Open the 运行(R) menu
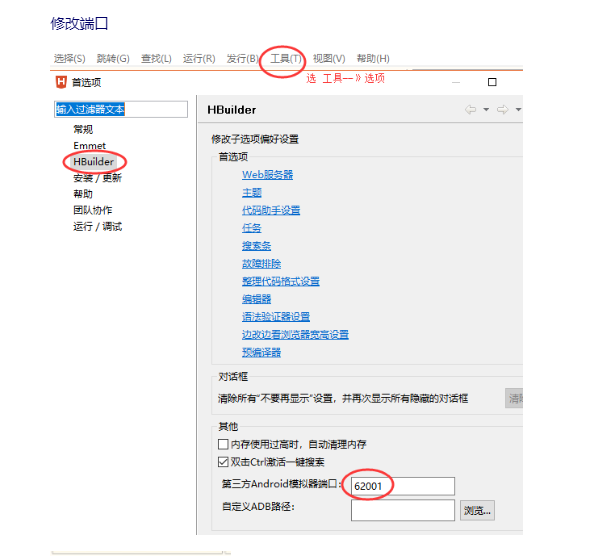The height and width of the screenshot is (556, 608). coord(199,59)
